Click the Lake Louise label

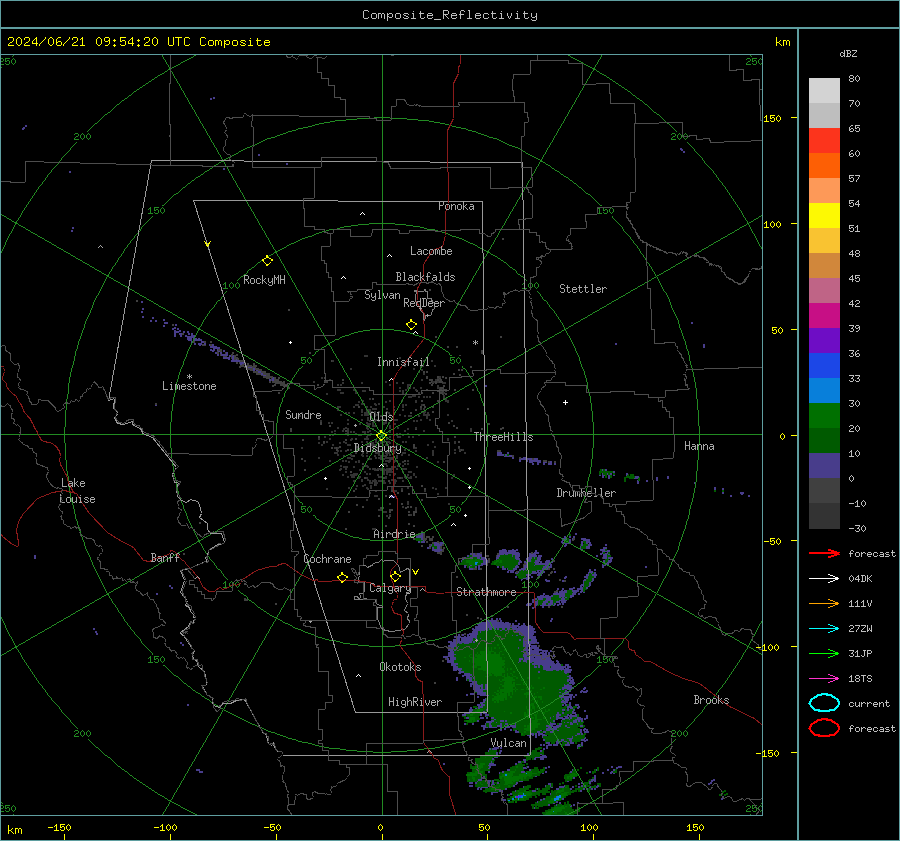click(77, 491)
